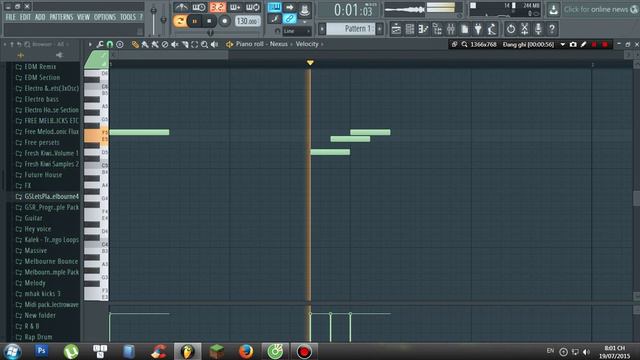640x360 pixels.
Task: Select the Mute tool in piano roll
Action: click(x=175, y=44)
